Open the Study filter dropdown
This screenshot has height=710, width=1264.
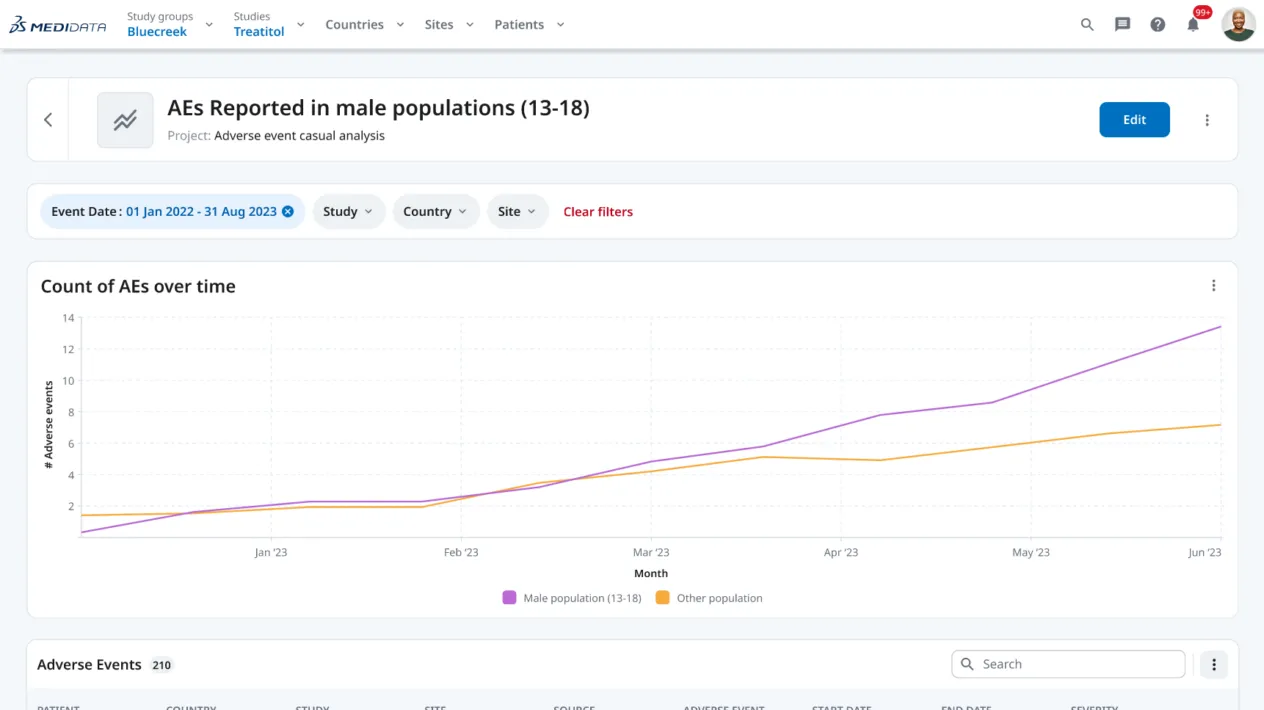click(x=348, y=211)
